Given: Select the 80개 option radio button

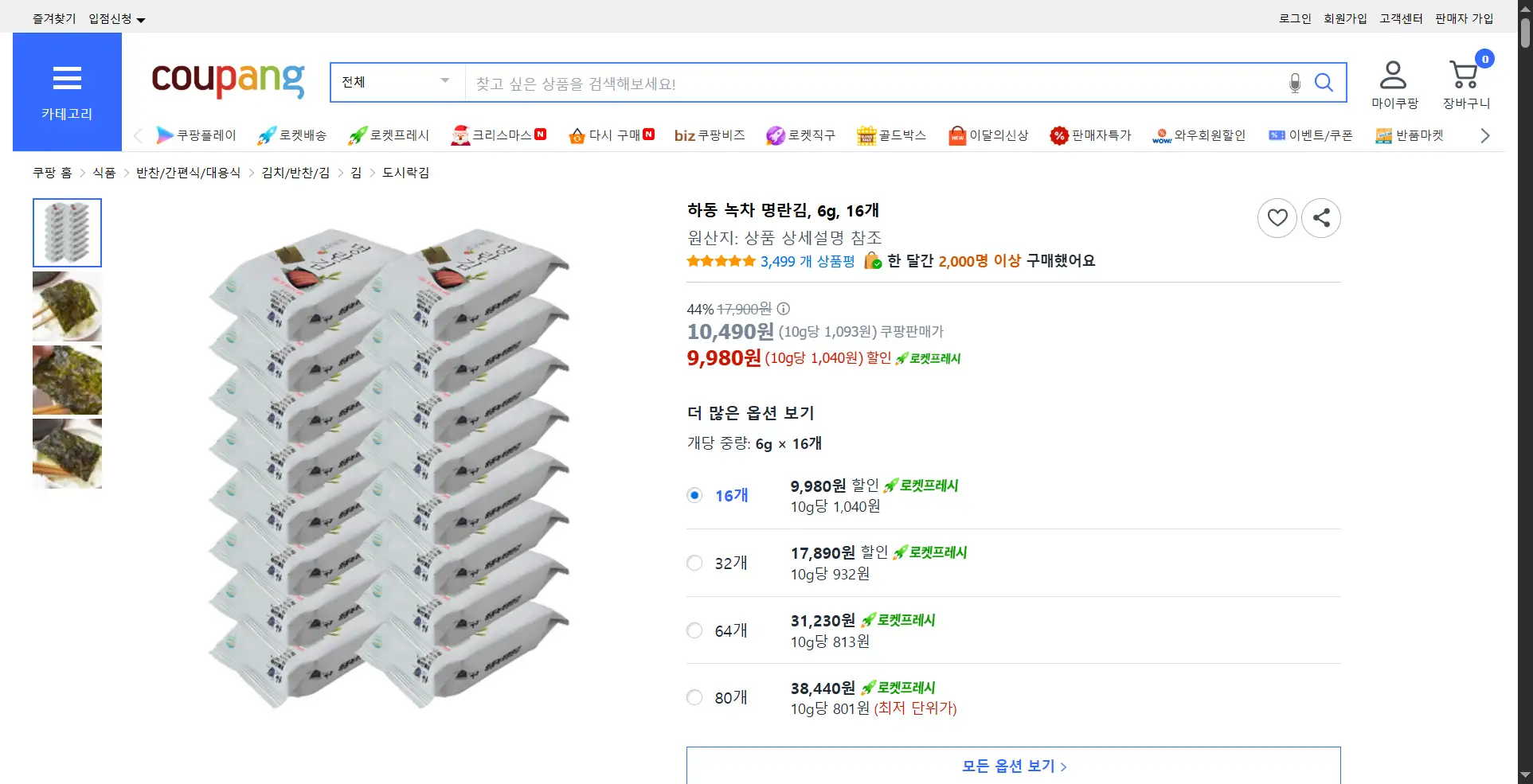Looking at the screenshot, I should (694, 698).
